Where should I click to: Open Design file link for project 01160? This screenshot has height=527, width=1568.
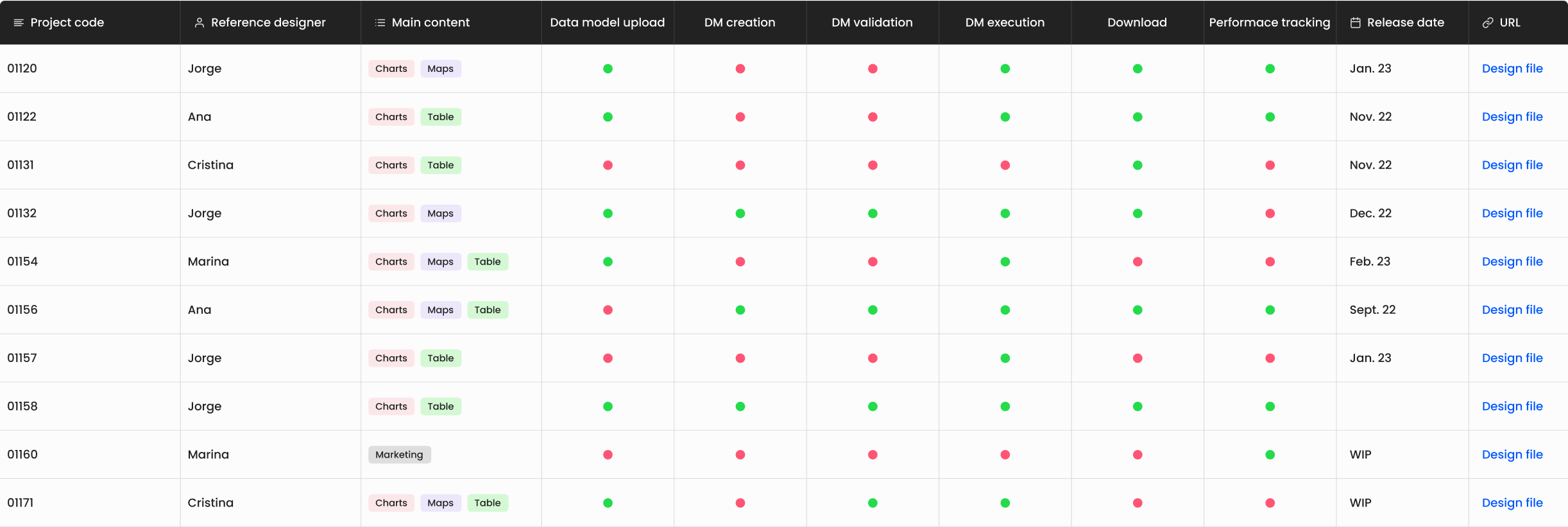pyautogui.click(x=1512, y=454)
